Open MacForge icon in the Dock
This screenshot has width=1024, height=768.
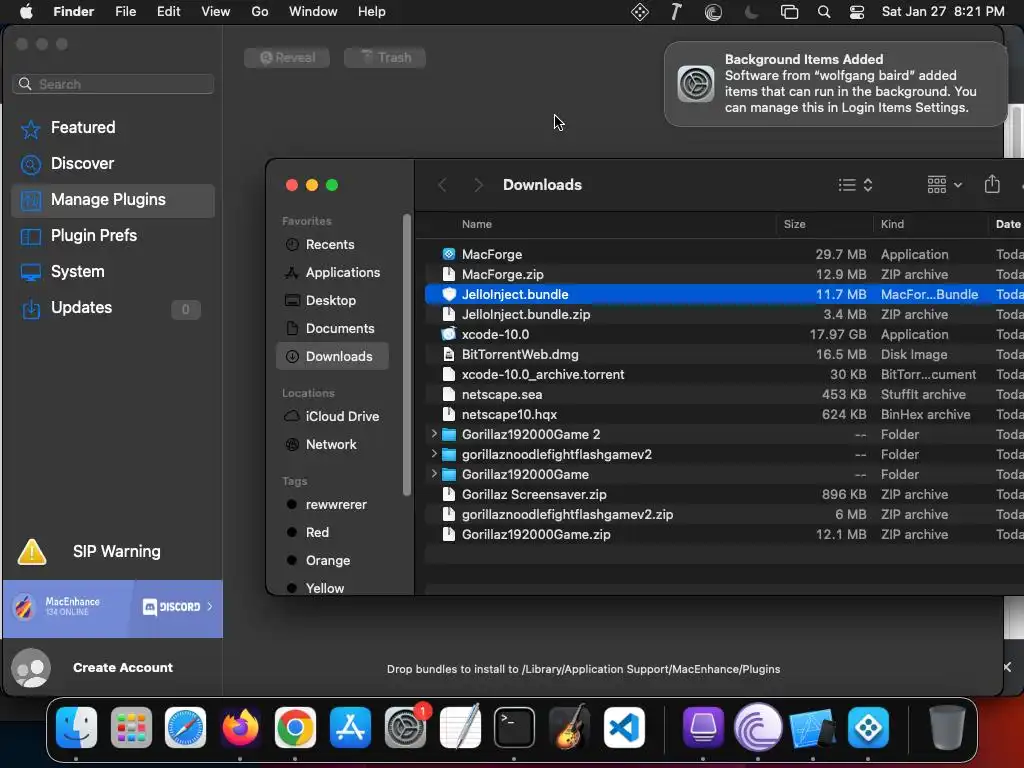click(x=869, y=728)
